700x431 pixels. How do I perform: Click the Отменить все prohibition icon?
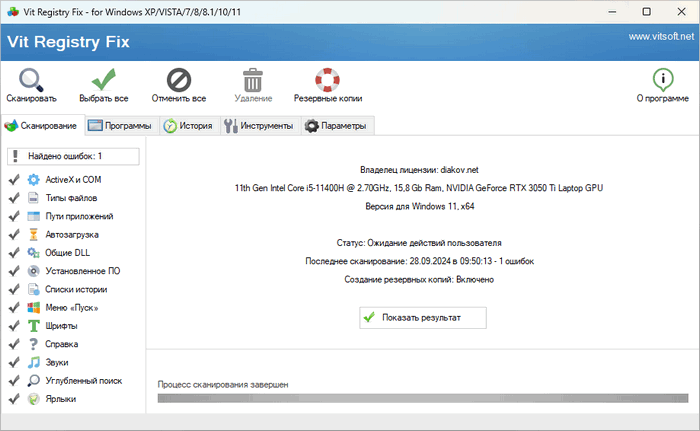click(x=179, y=80)
